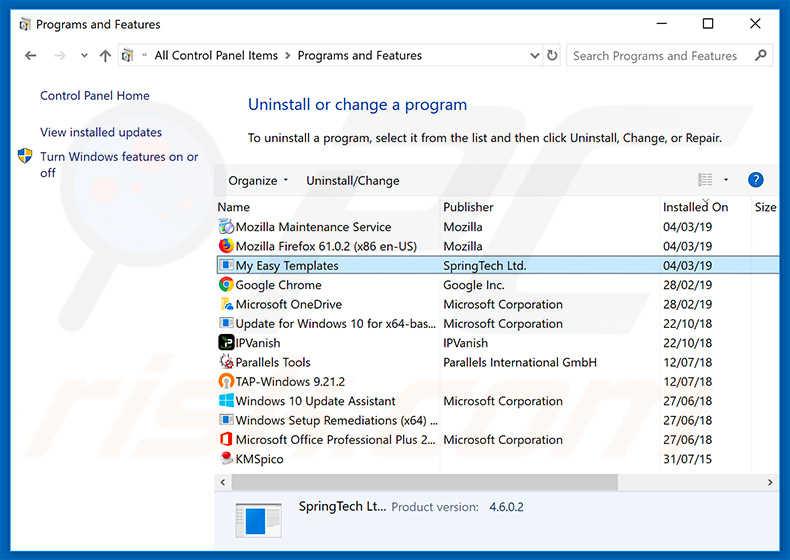The image size is (790, 560).
Task: Select Google Chrome entry name
Action: (278, 285)
